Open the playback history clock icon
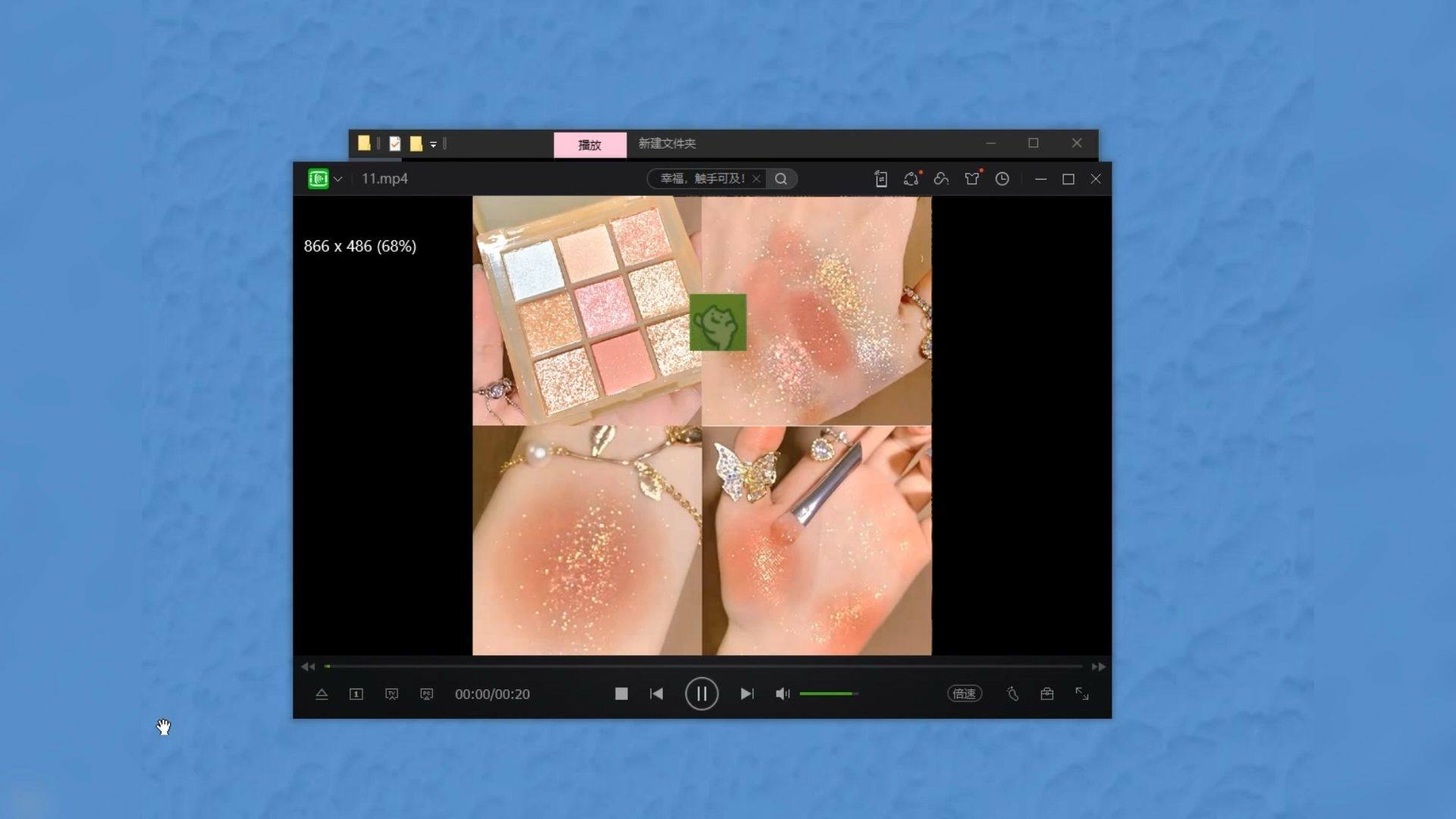This screenshot has width=1456, height=819. click(x=1002, y=179)
